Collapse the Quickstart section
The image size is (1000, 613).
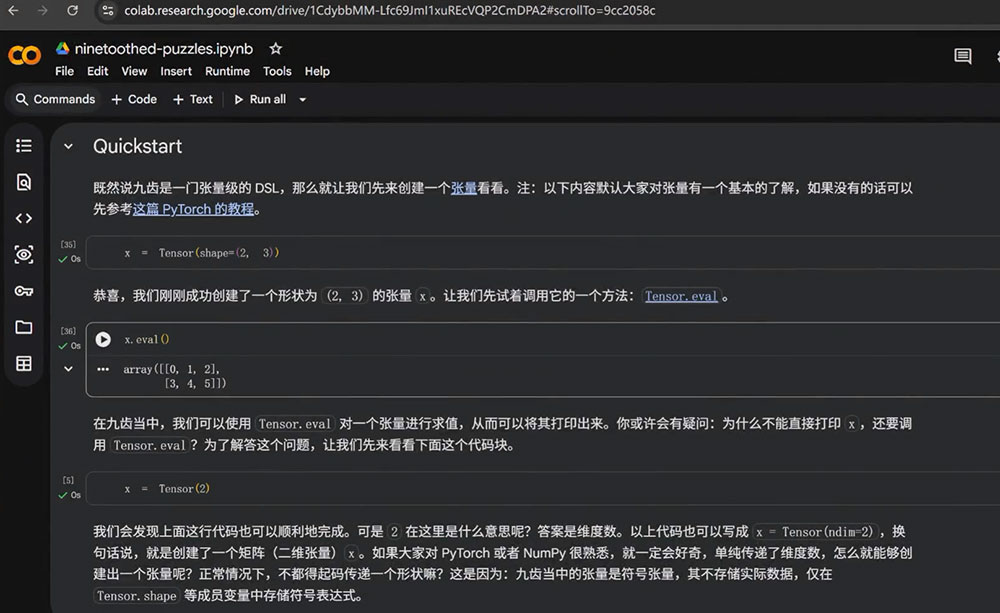(68, 147)
